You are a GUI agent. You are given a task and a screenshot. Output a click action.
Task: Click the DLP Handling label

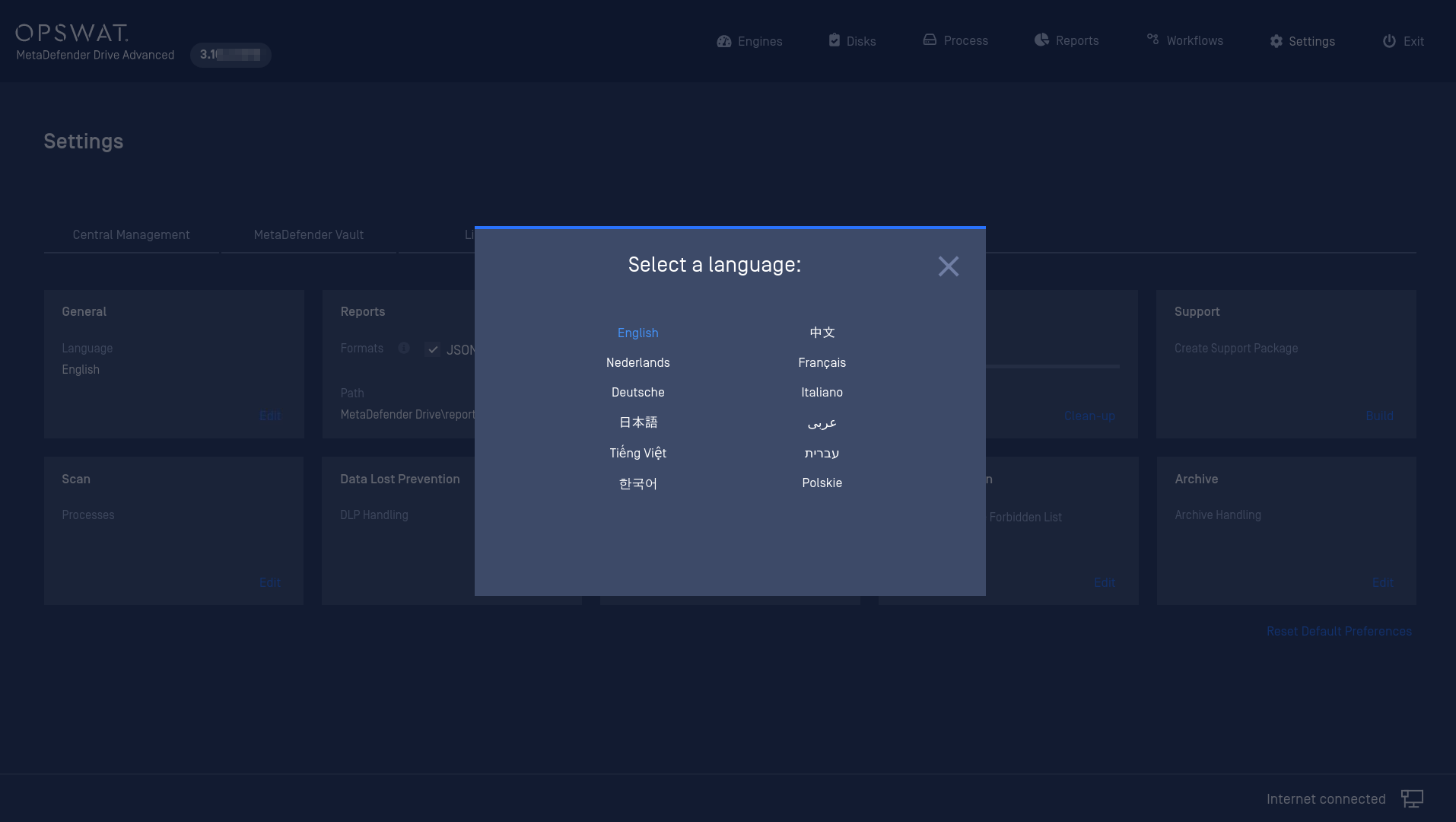pos(374,515)
